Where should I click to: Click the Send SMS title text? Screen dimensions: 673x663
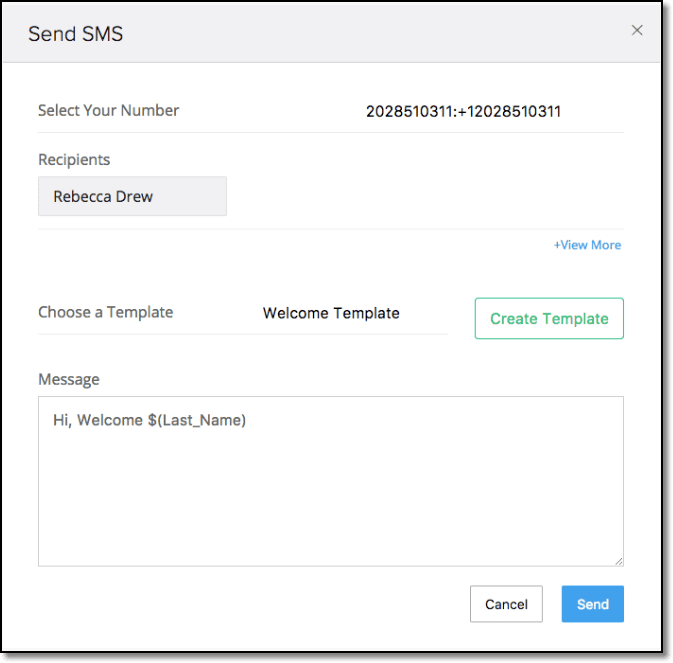click(x=76, y=34)
